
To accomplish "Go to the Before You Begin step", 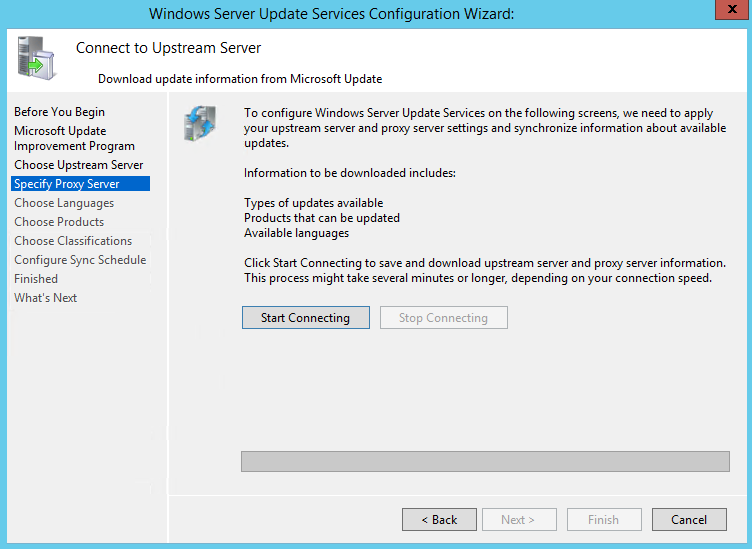I will tap(59, 112).
